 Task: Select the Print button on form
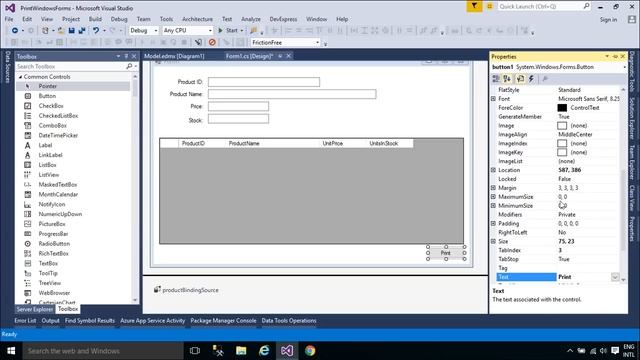[446, 253]
